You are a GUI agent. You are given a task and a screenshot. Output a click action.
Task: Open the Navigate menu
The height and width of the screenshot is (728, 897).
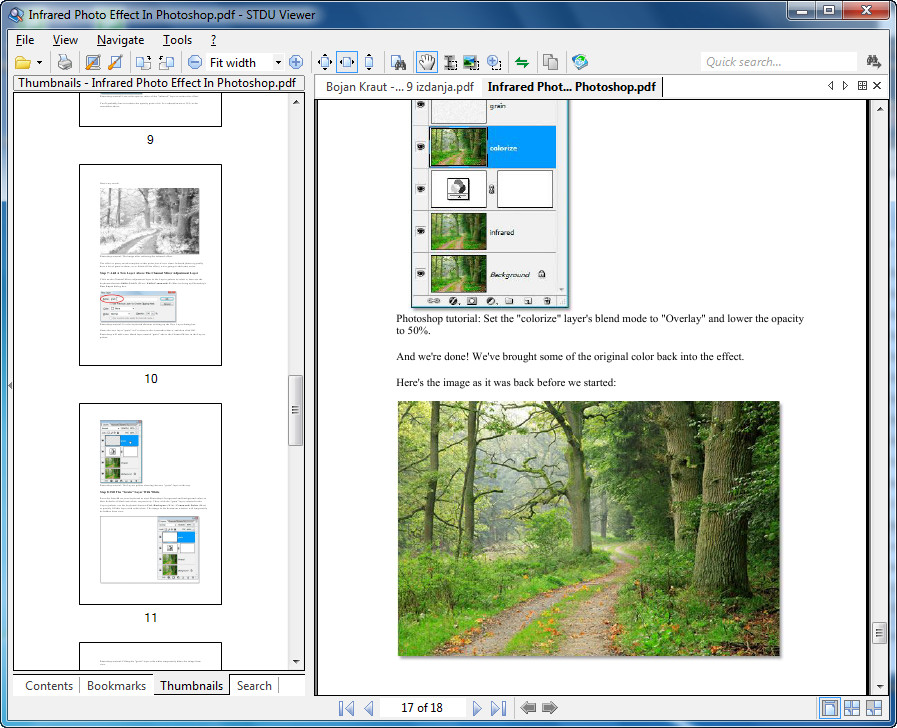(x=120, y=40)
